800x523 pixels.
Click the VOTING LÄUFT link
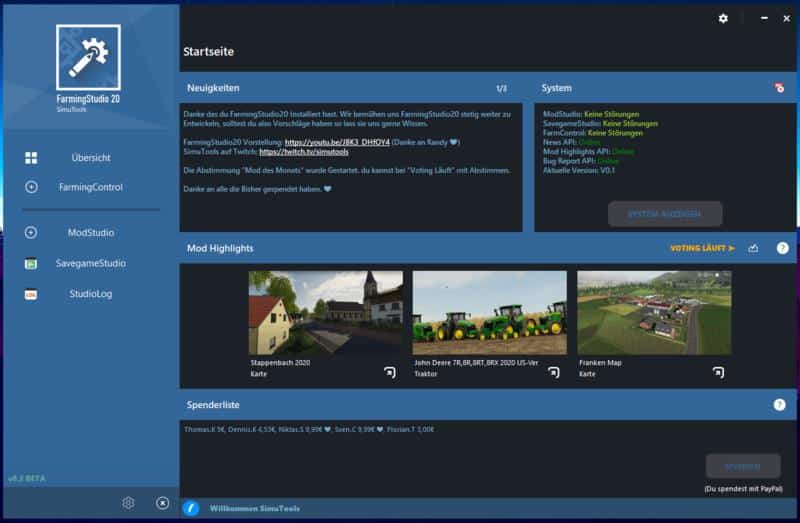pos(702,248)
